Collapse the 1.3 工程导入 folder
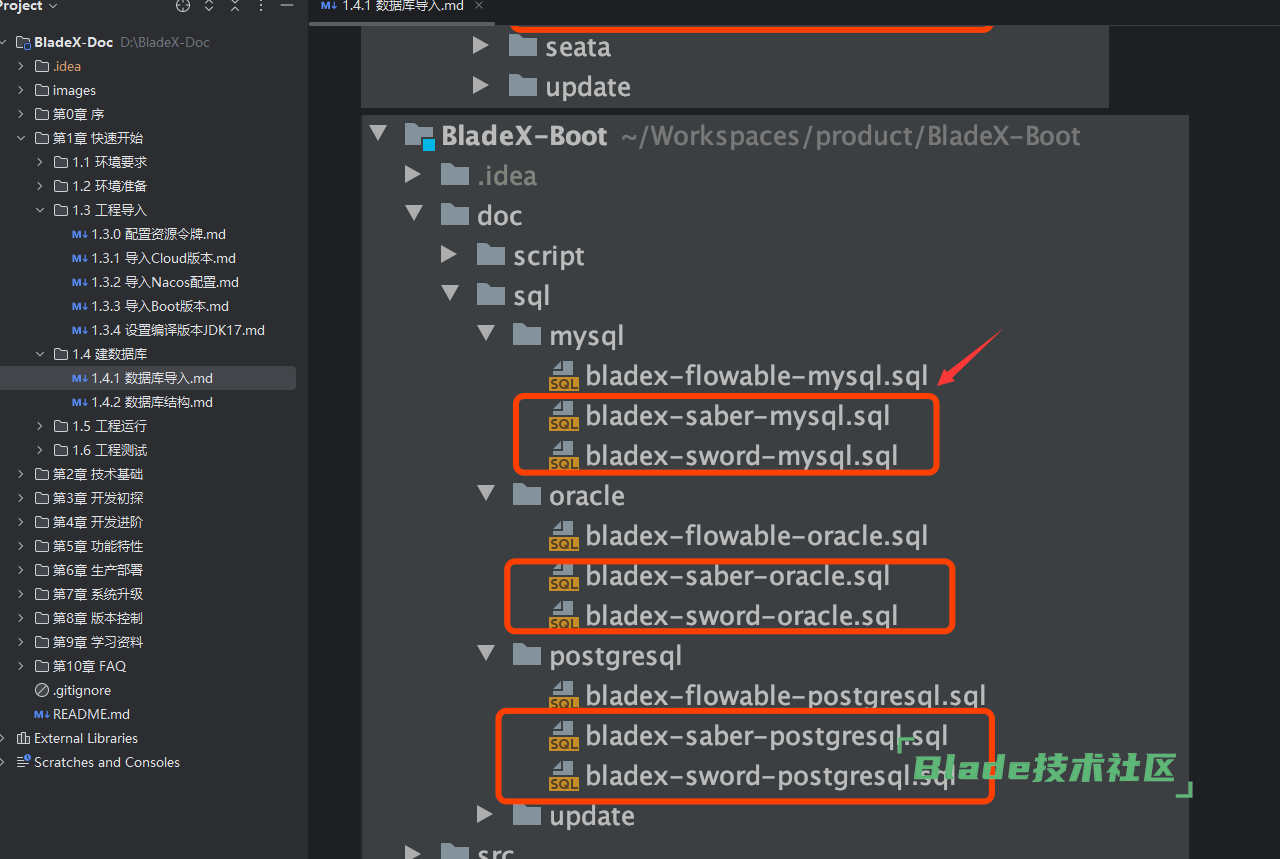Viewport: 1280px width, 859px height. point(40,210)
